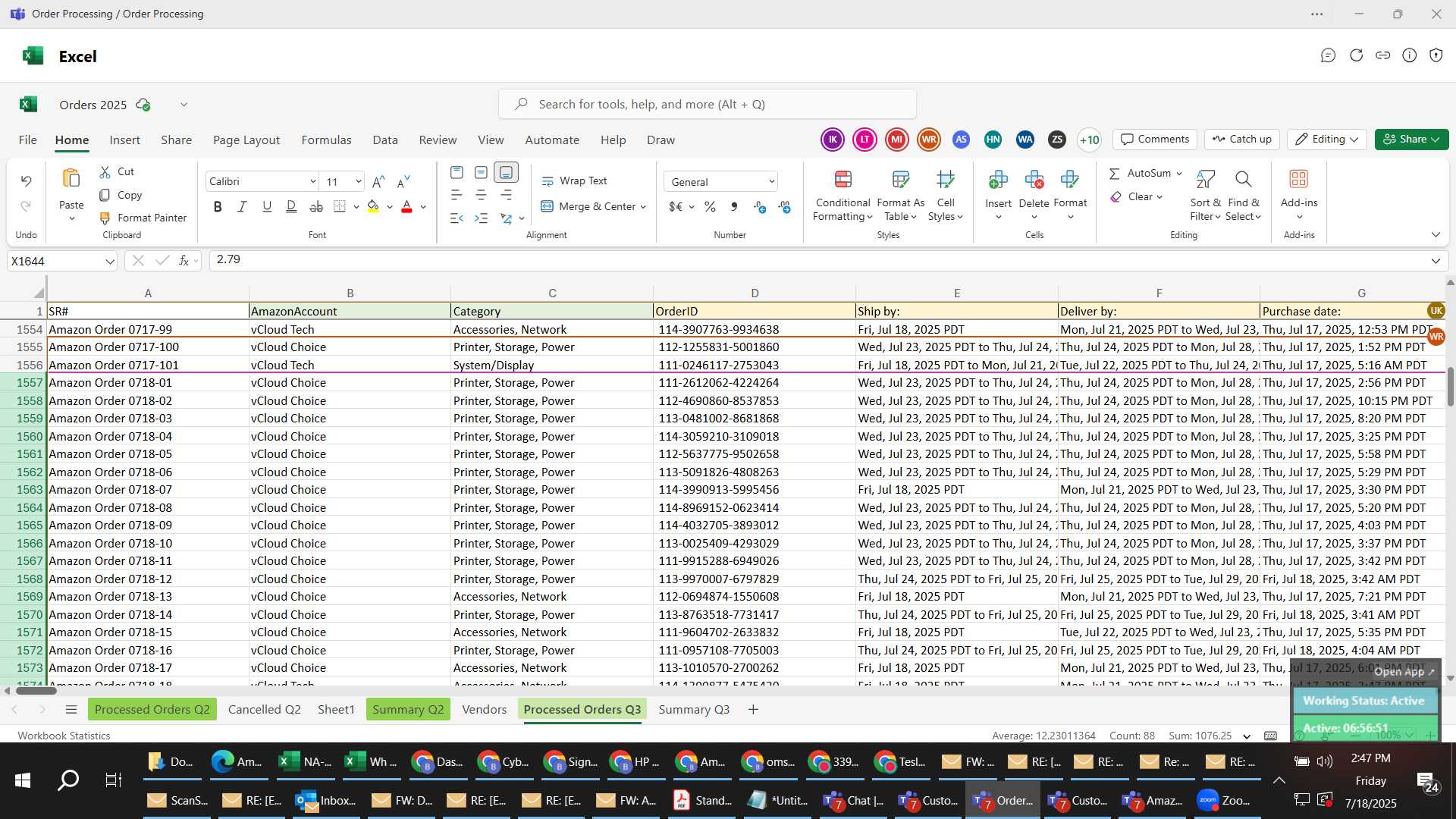Show the +10 more collaborators
Viewport: 1456px width, 819px height.
(1089, 140)
